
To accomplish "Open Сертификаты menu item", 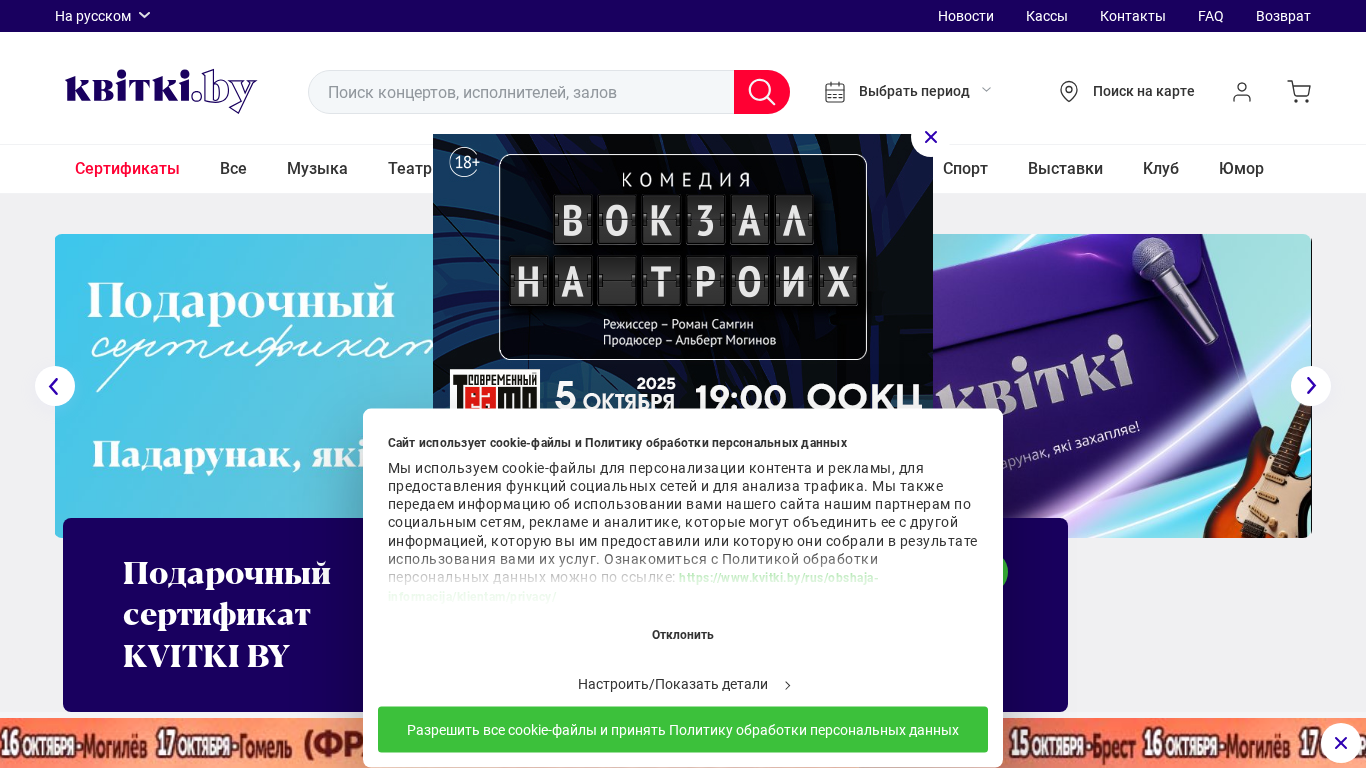I will pos(127,168).
